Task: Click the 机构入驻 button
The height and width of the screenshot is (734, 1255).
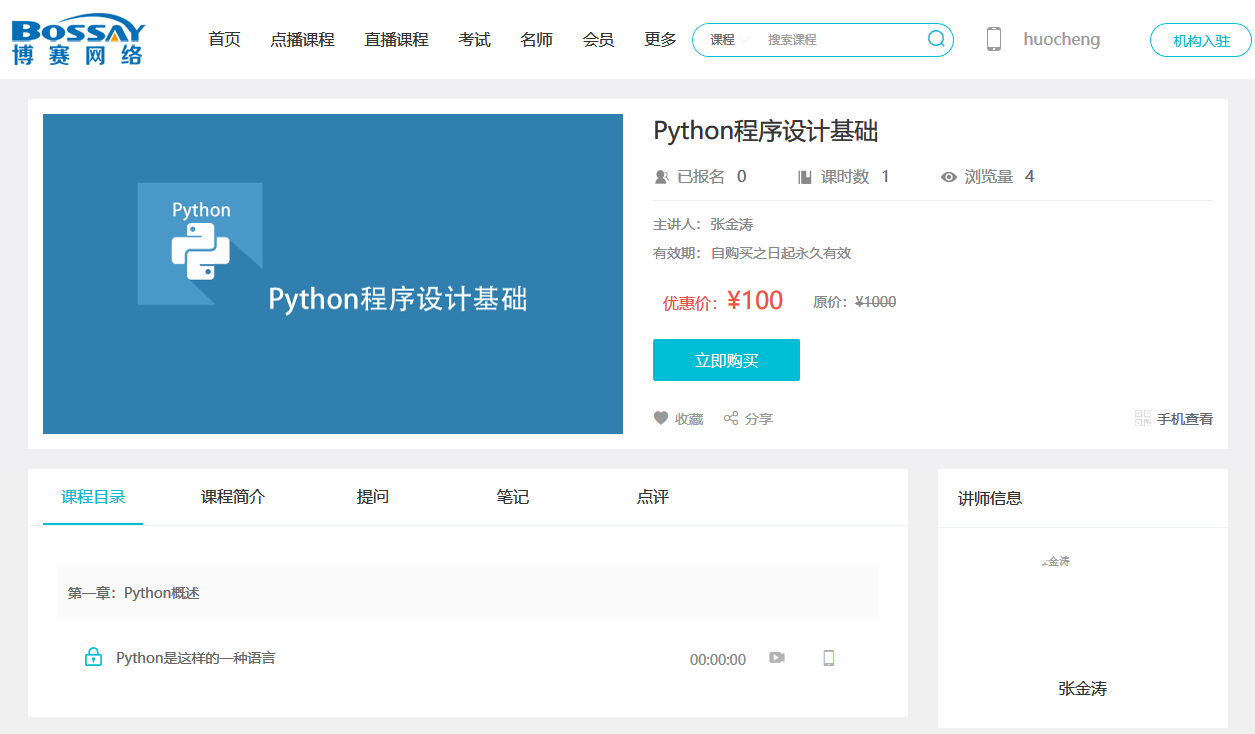Action: [1201, 41]
